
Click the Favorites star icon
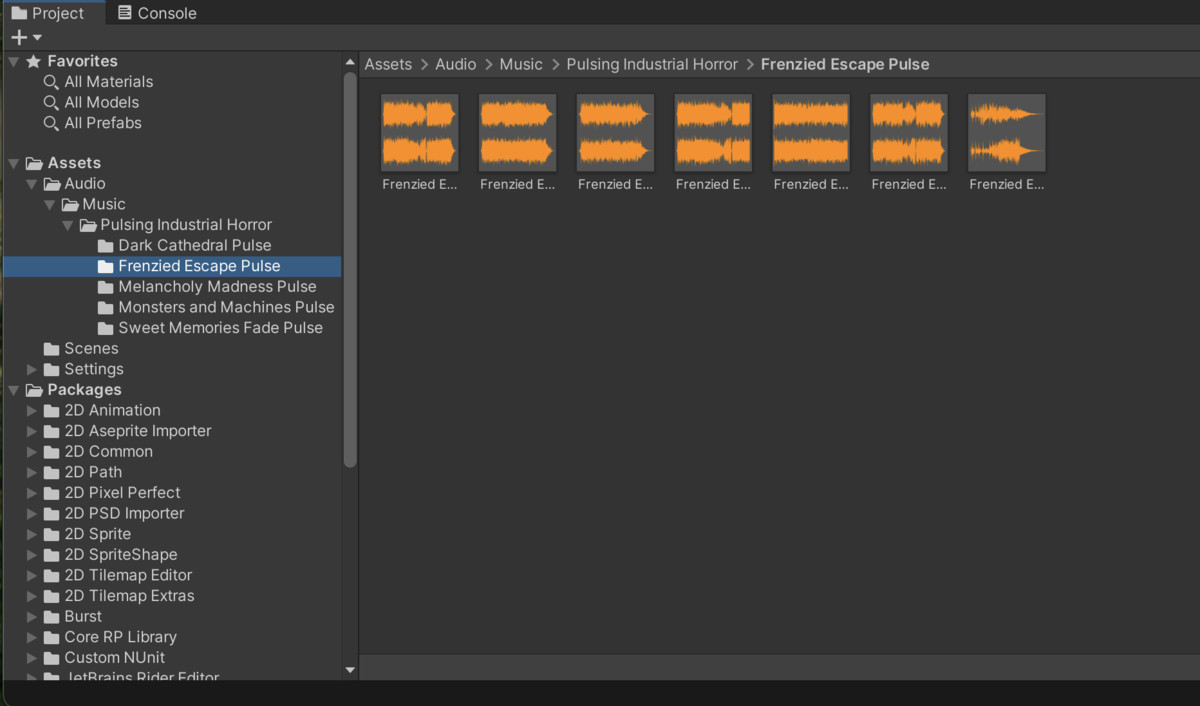33,62
